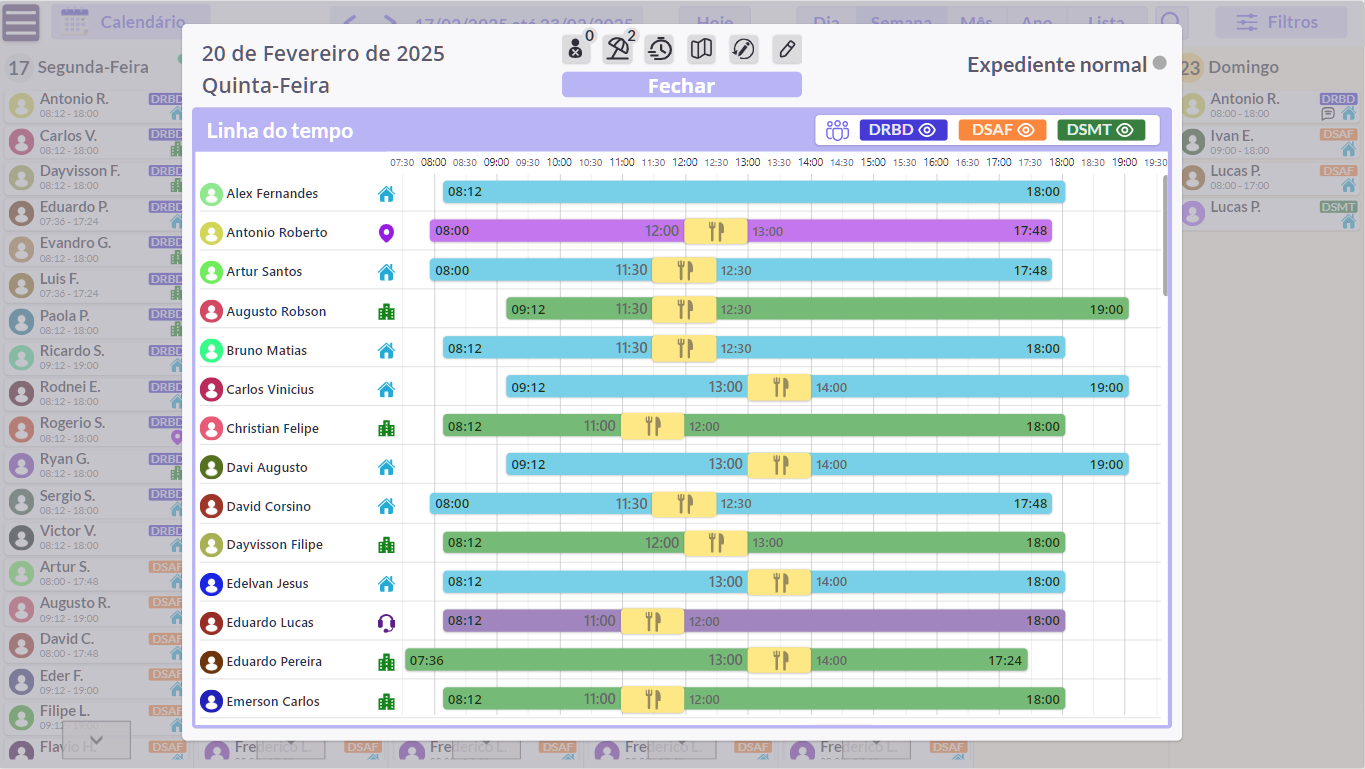This screenshot has width=1365, height=769.
Task: Toggle visibility of the DSAF team
Action: (x=1002, y=130)
